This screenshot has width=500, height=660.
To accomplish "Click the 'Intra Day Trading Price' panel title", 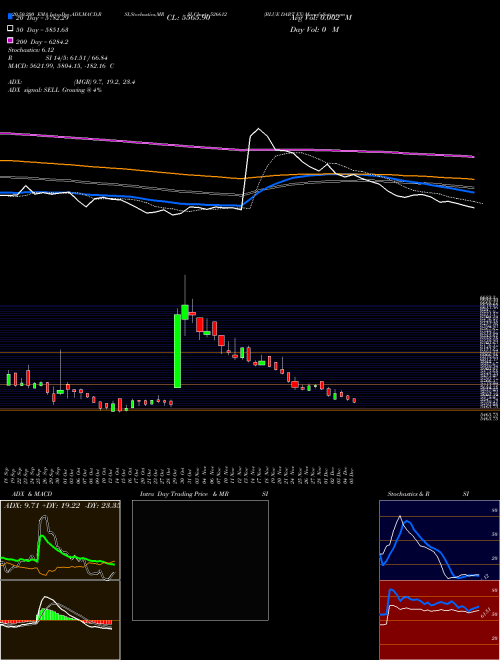I will click(174, 494).
